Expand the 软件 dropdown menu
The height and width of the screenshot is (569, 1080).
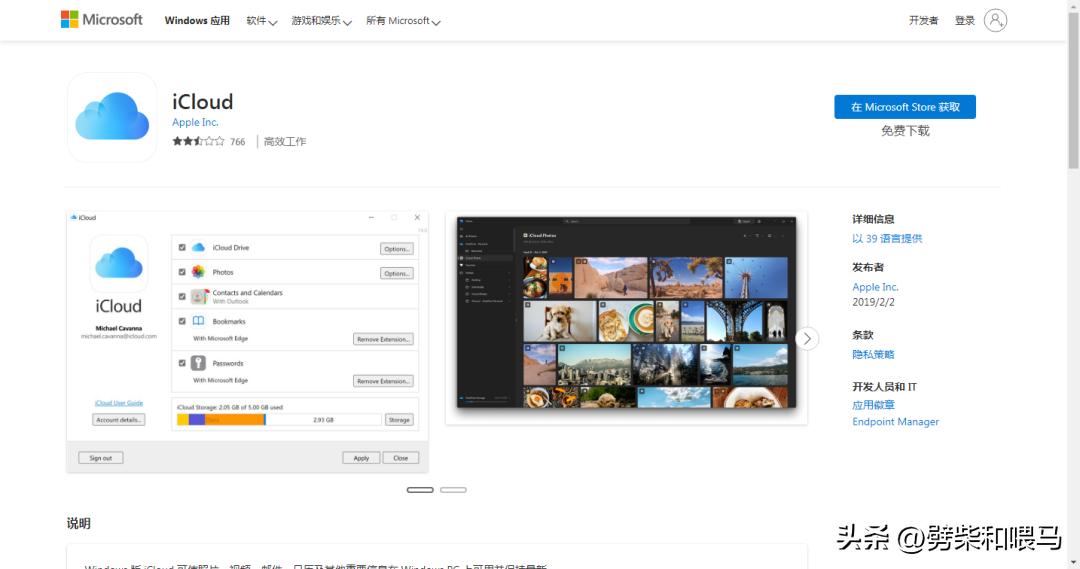(262, 21)
